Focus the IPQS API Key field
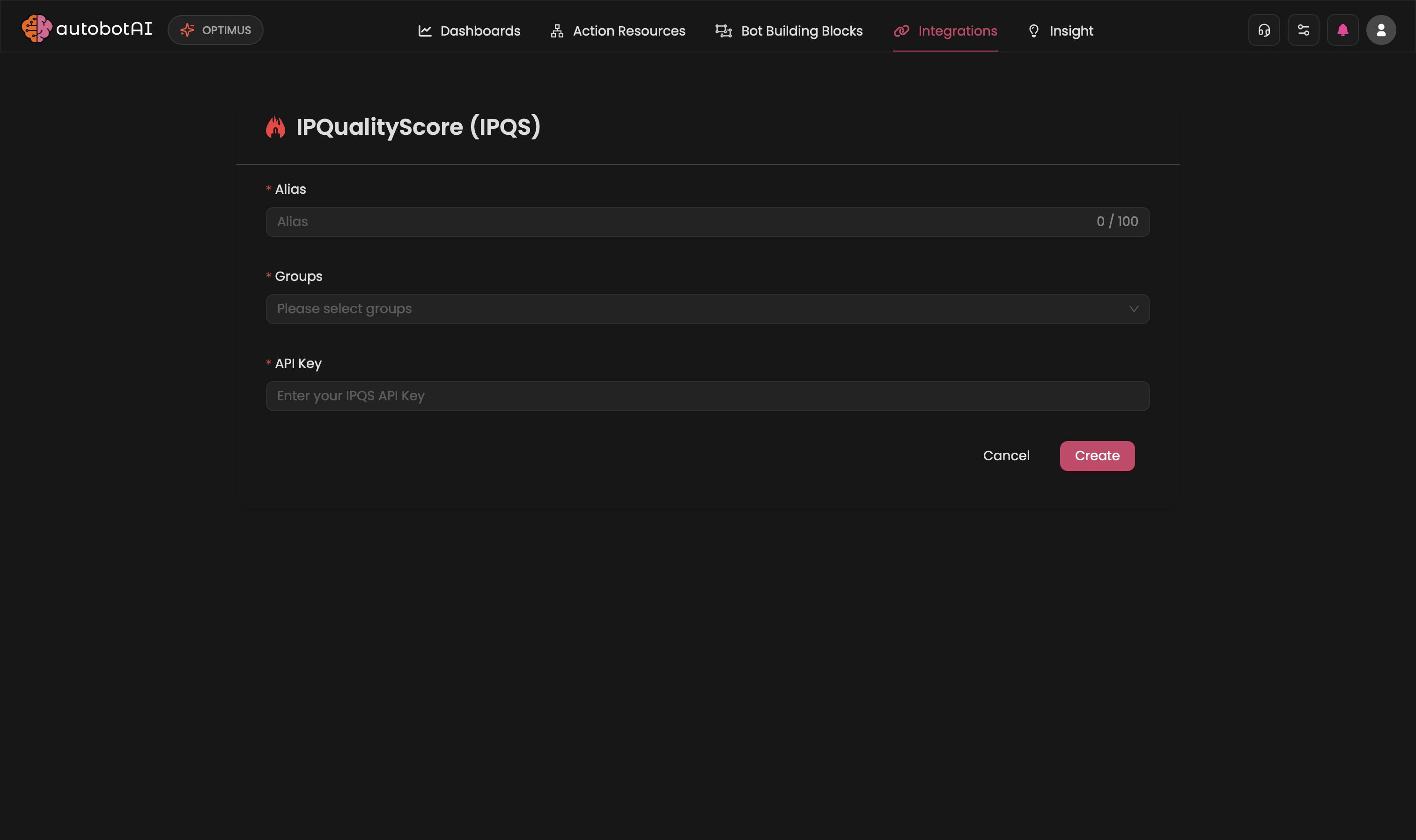 click(708, 396)
